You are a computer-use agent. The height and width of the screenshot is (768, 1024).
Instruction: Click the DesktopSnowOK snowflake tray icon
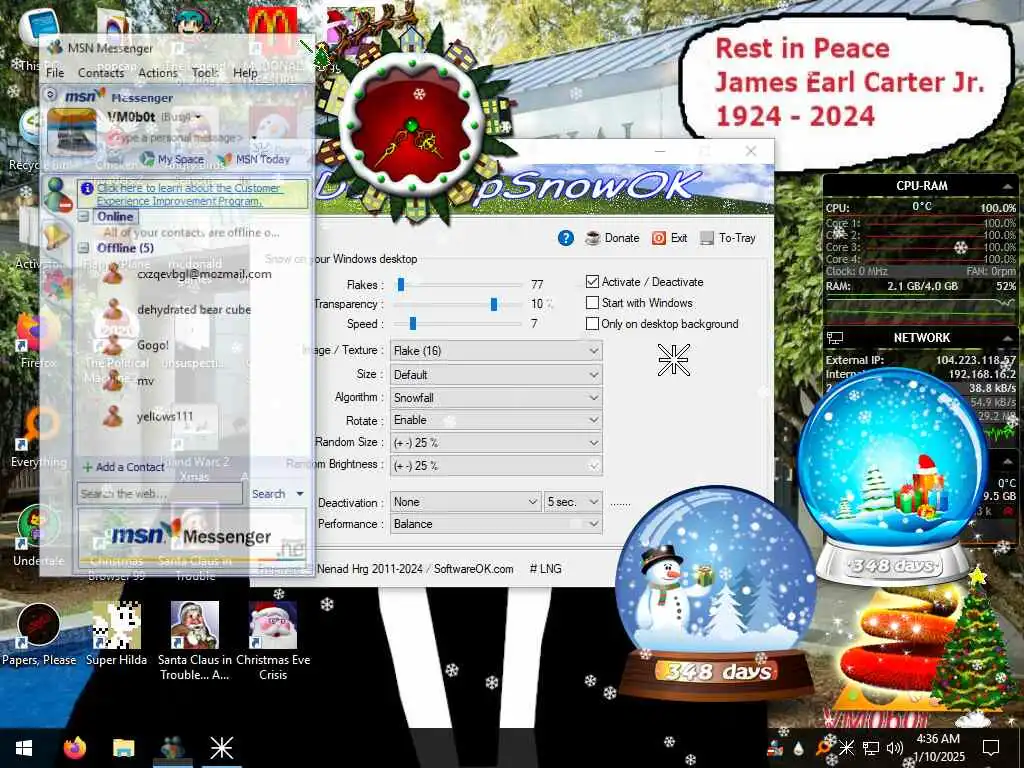[x=846, y=748]
